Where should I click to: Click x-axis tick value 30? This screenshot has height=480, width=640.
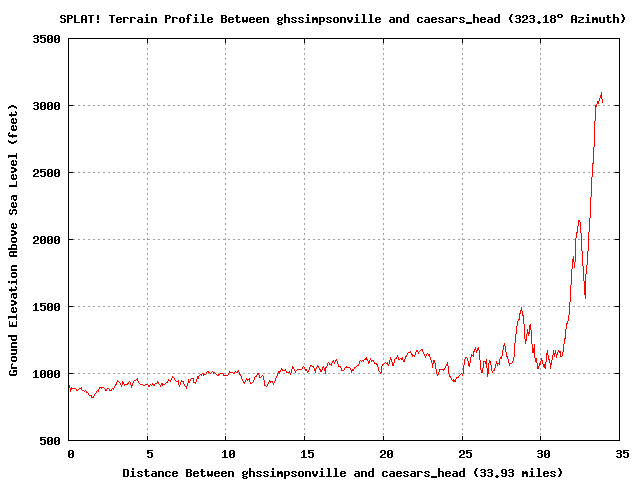tap(543, 454)
